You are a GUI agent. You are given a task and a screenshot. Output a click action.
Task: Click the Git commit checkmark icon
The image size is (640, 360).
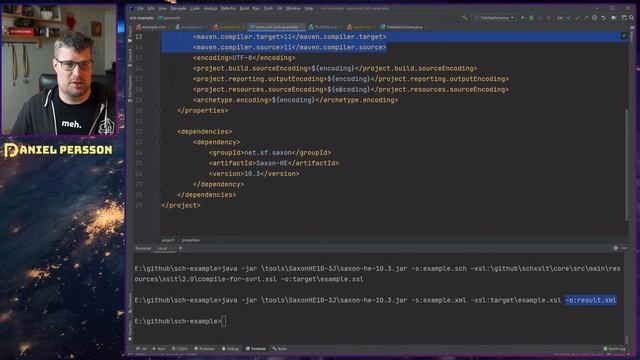point(577,18)
